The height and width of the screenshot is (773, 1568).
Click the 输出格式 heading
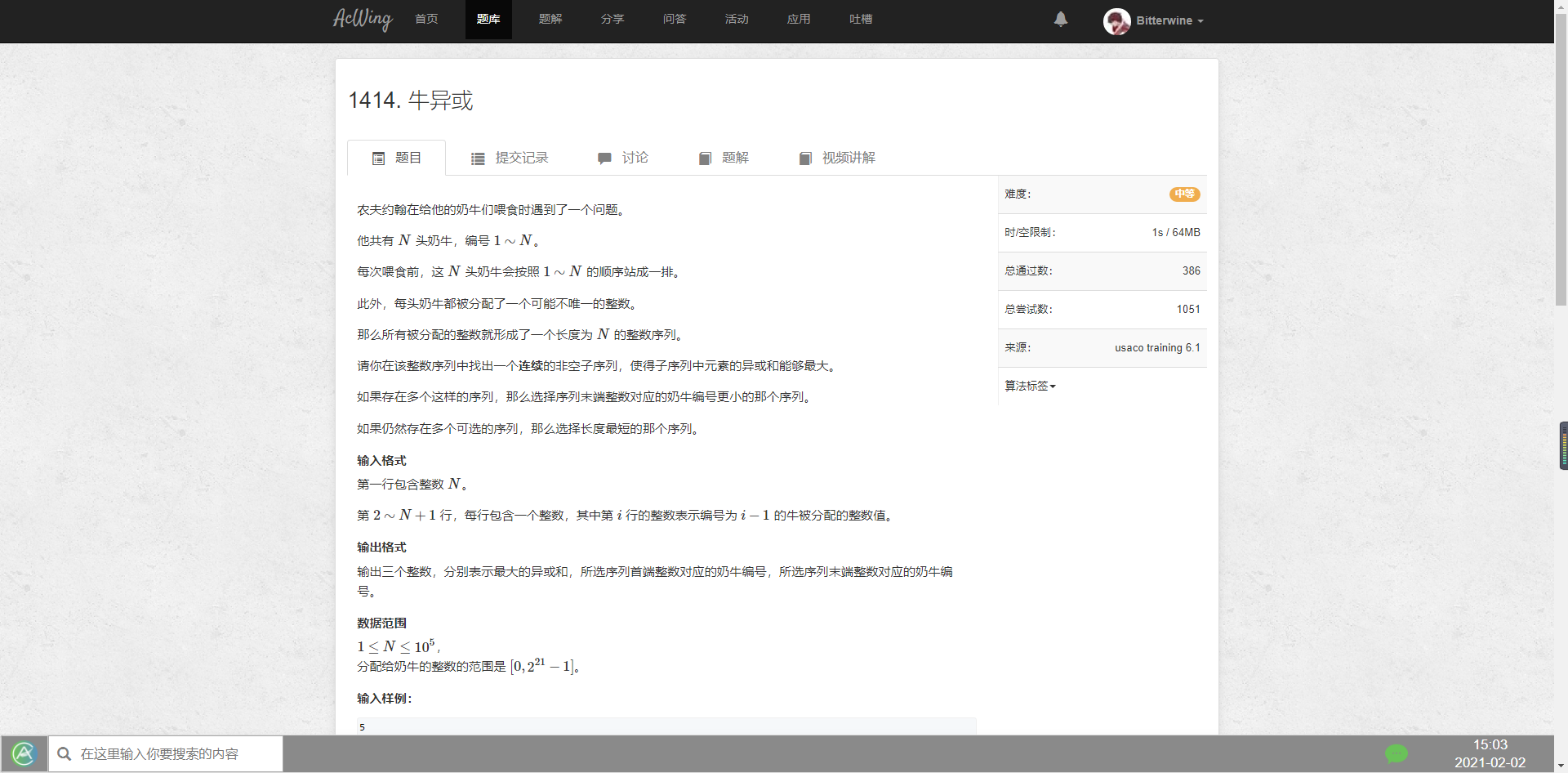pyautogui.click(x=381, y=547)
